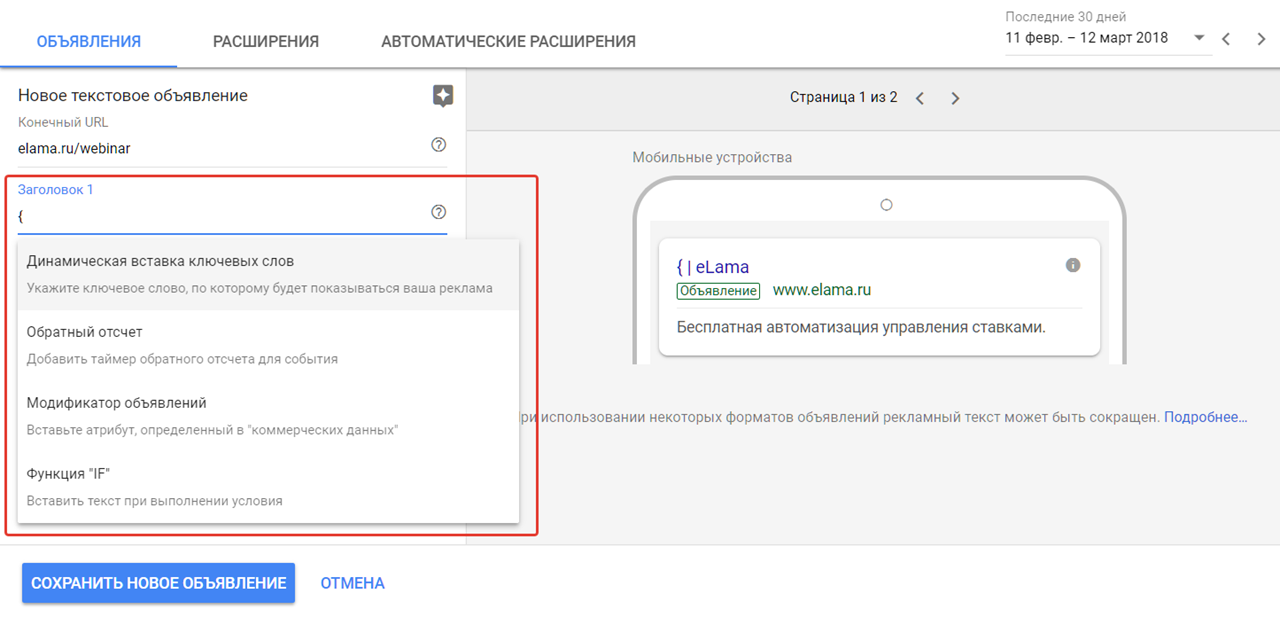Shift date range back with left arrow

point(1227,39)
